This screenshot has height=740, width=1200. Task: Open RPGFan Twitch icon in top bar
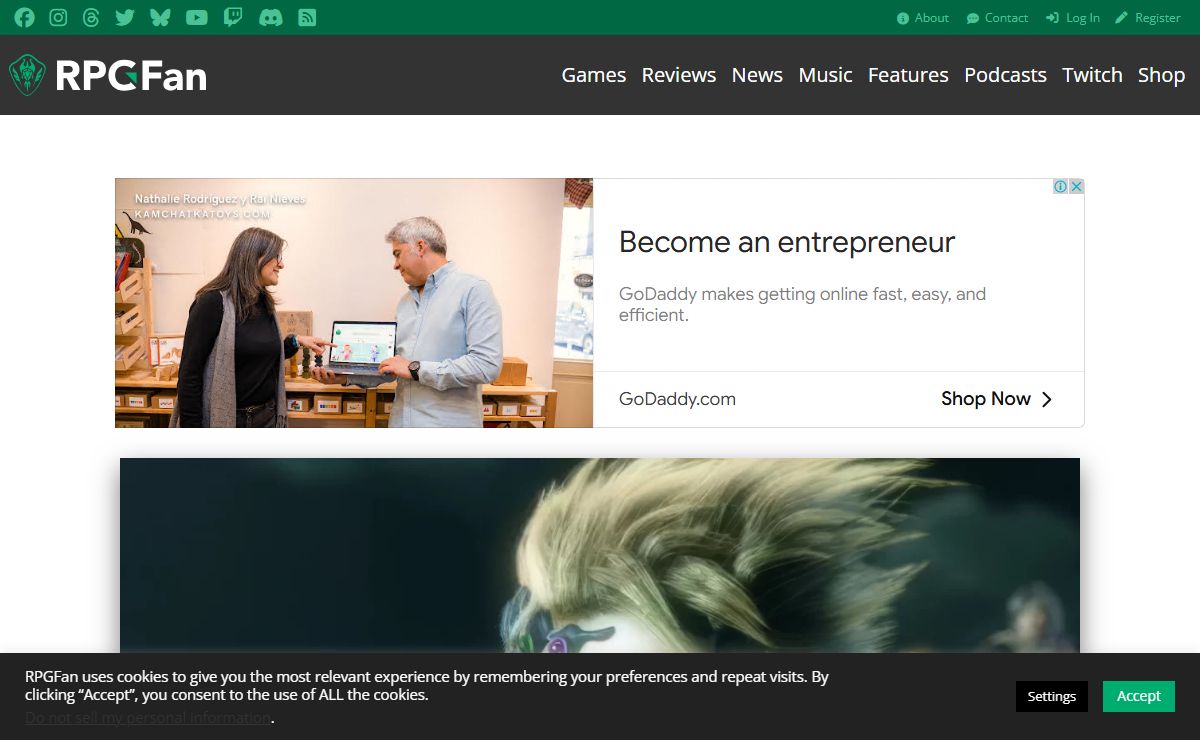coord(233,18)
